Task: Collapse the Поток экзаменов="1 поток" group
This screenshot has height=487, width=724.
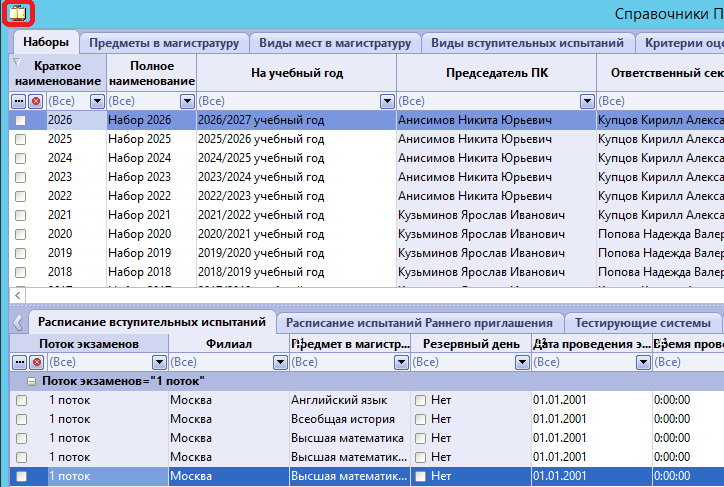Action: coord(31,382)
